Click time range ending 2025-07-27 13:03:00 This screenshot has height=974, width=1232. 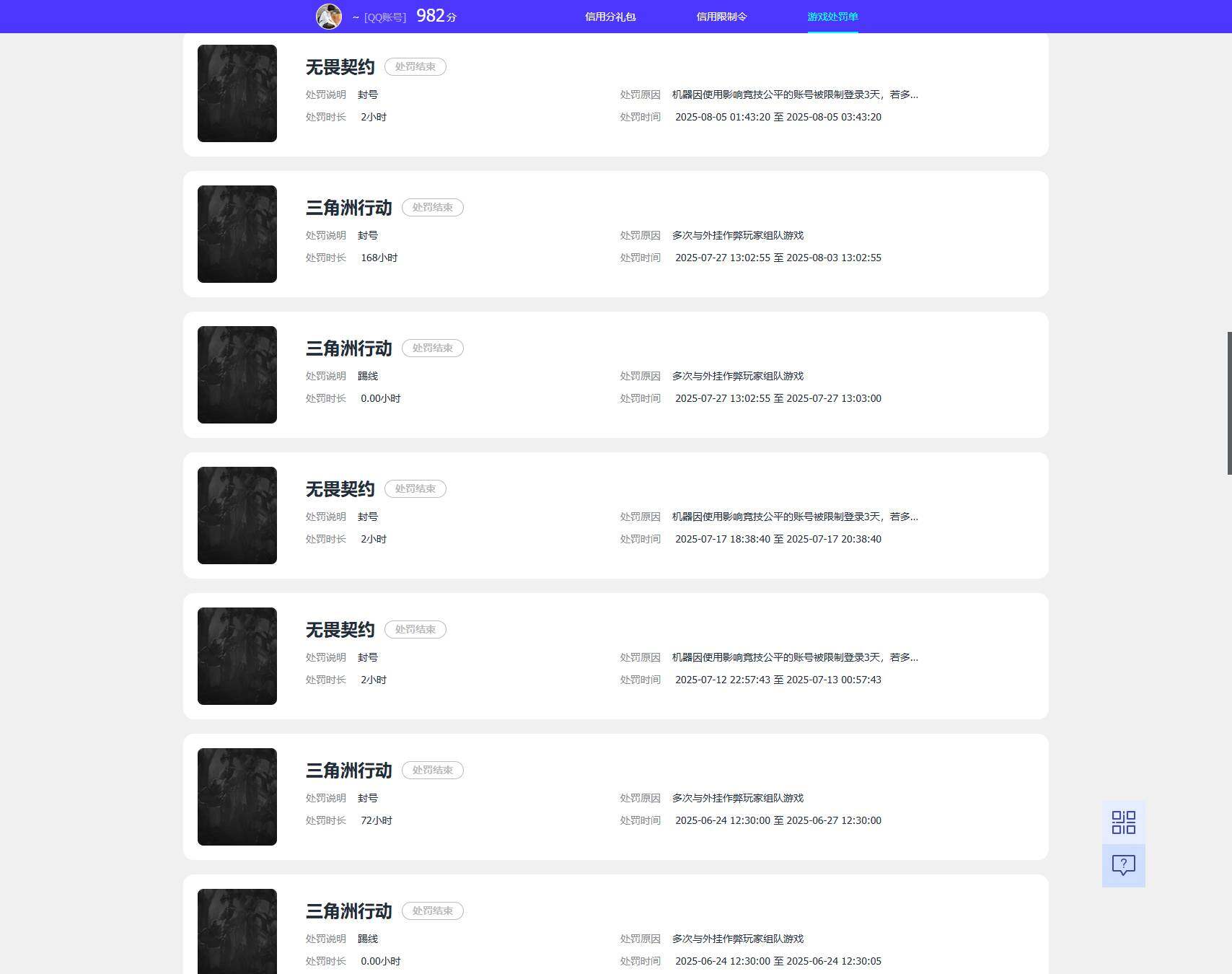pyautogui.click(x=778, y=398)
